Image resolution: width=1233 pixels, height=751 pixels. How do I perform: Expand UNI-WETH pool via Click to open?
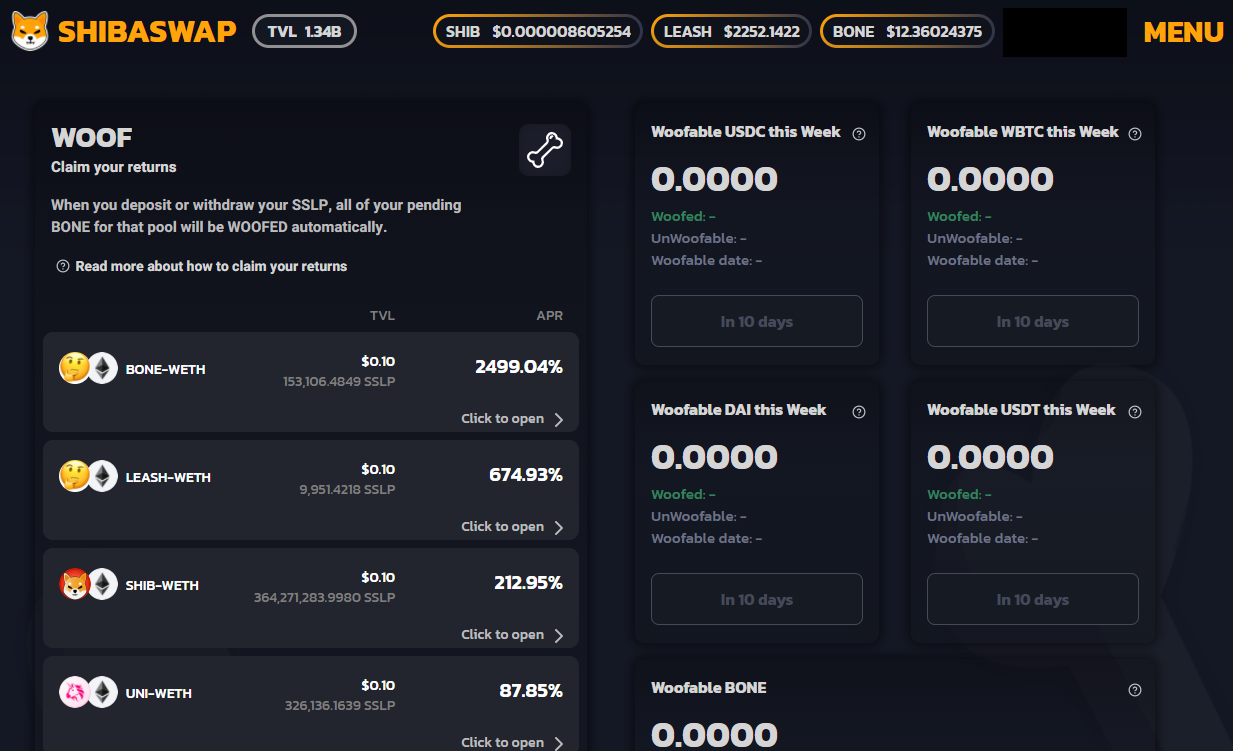pyautogui.click(x=512, y=742)
